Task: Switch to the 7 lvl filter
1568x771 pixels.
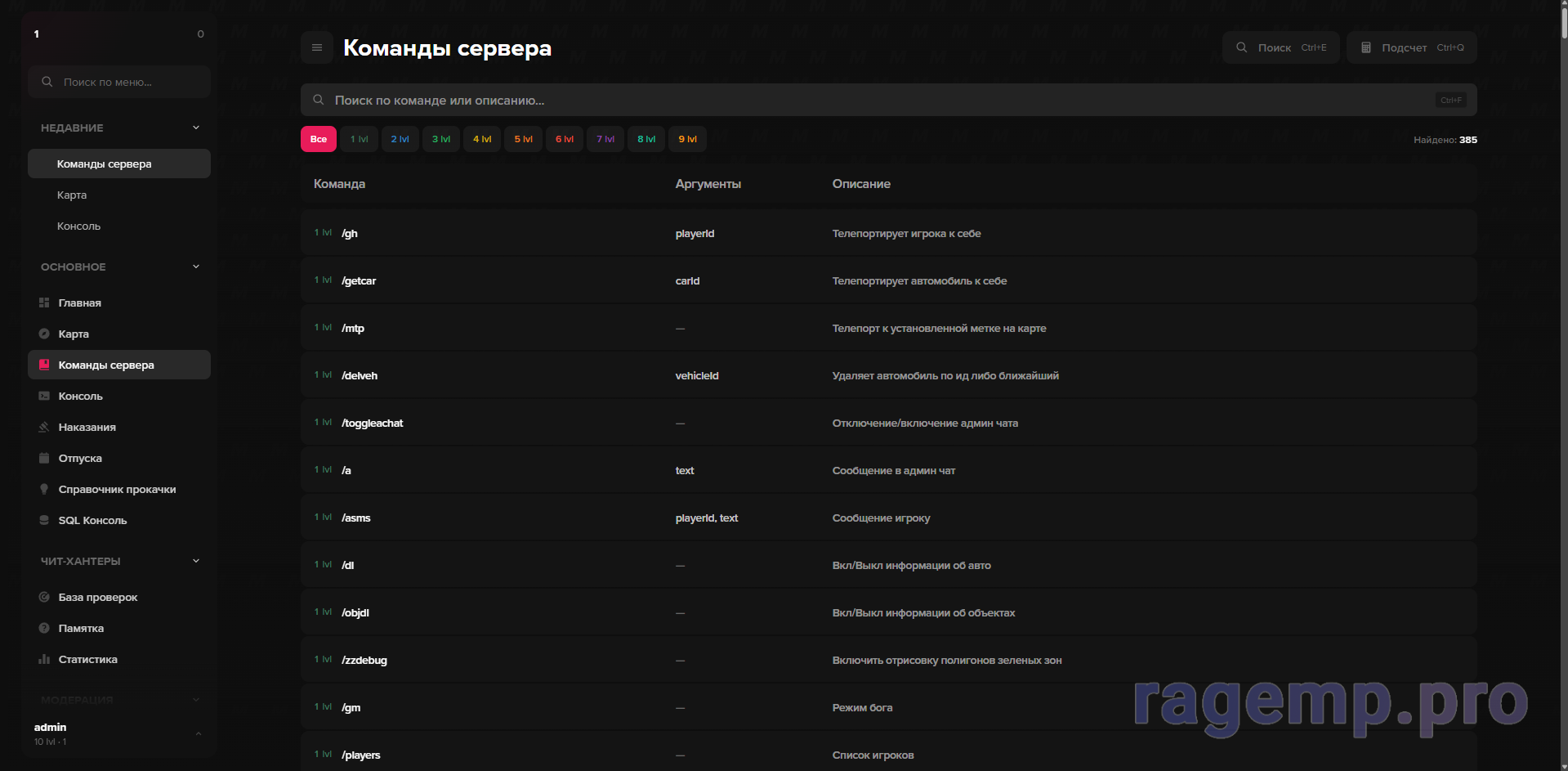Action: 605,139
